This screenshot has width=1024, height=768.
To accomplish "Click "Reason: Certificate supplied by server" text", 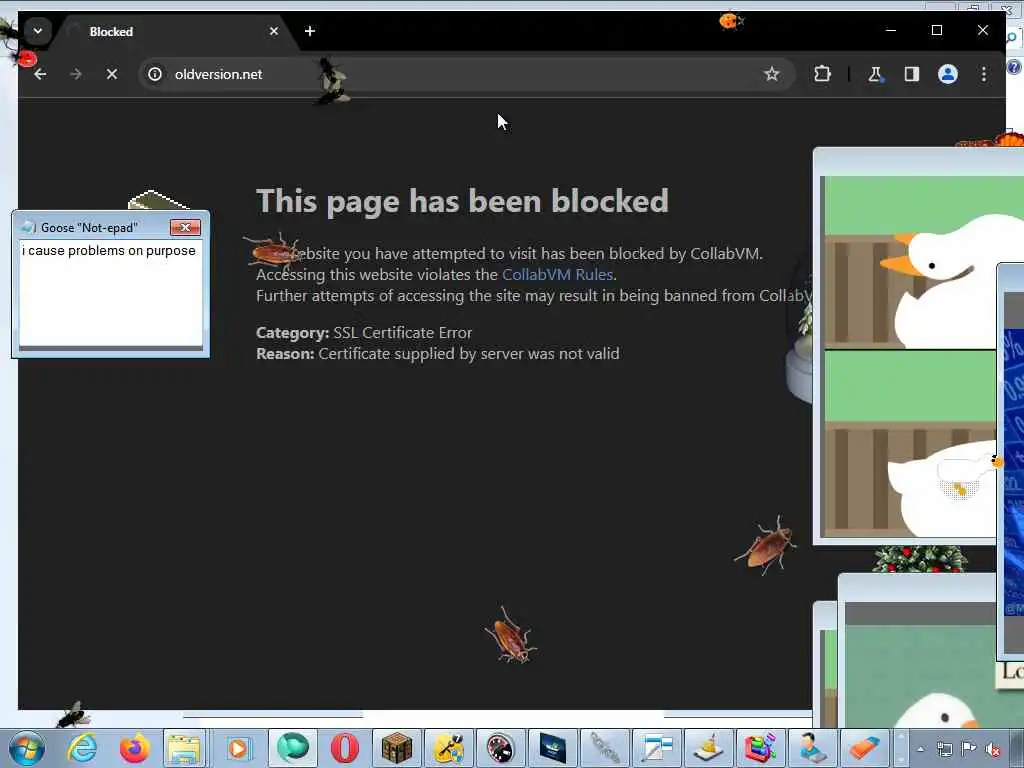I will (x=438, y=354).
